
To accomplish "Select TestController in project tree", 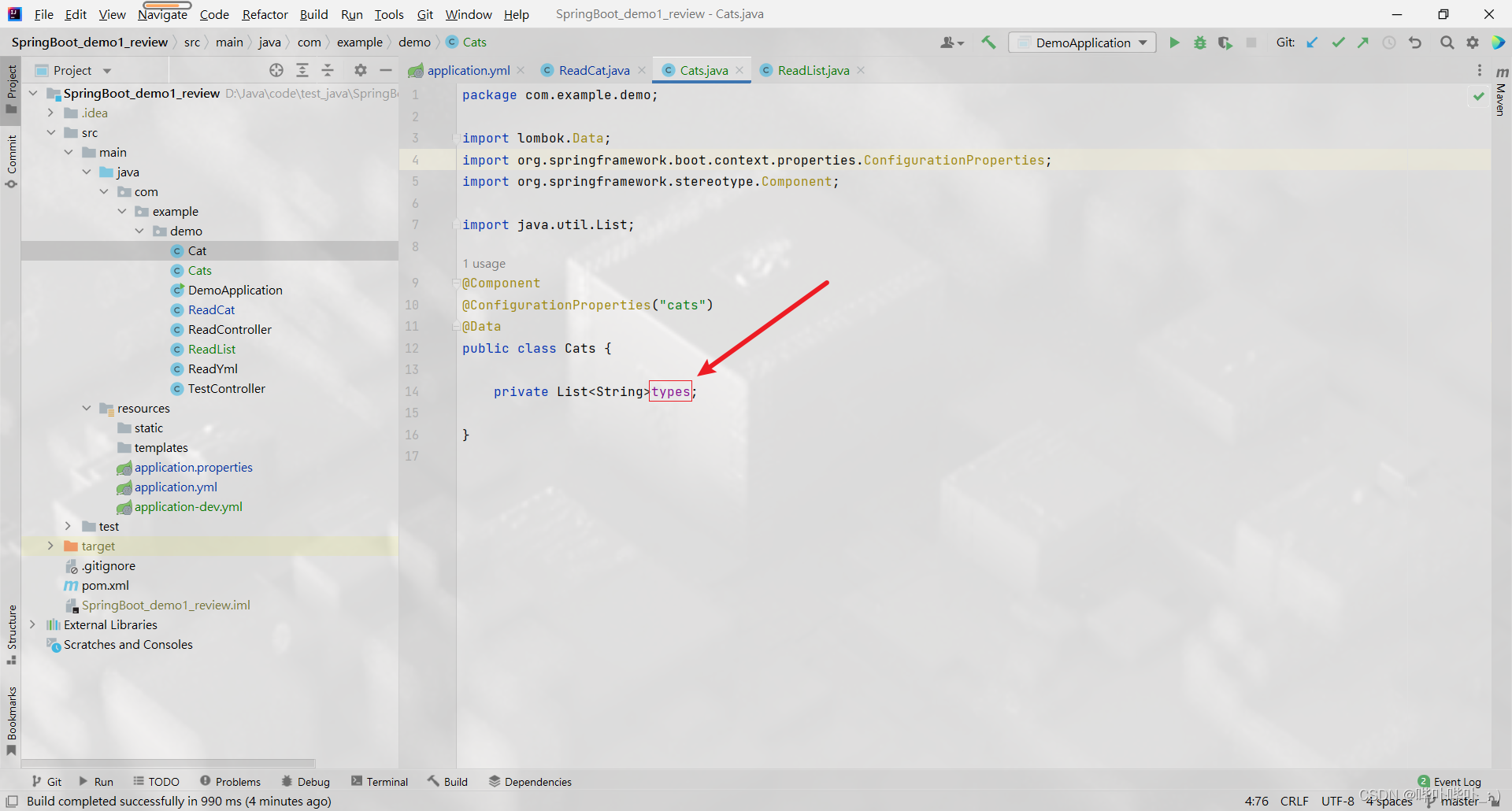I will 226,388.
